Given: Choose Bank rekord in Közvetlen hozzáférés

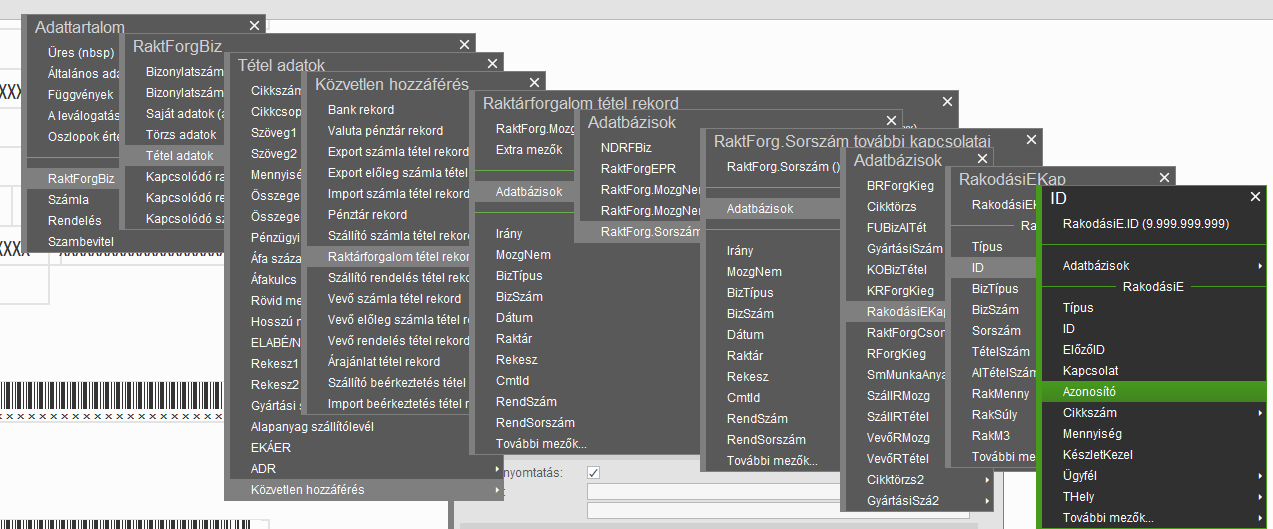Looking at the screenshot, I should pos(361,110).
